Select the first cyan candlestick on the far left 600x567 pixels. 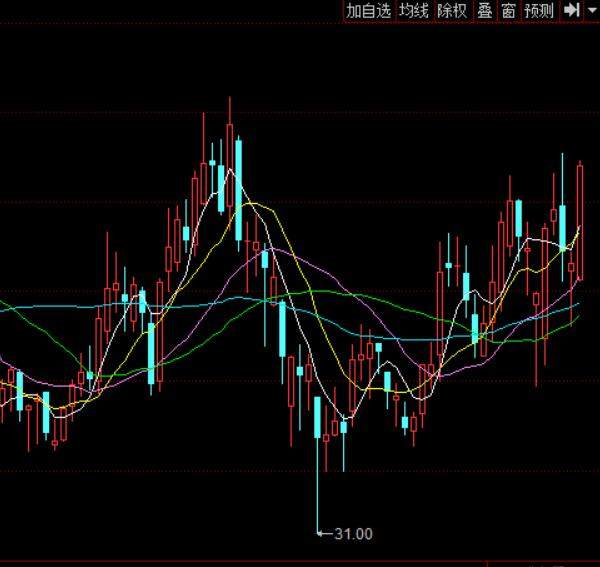pos(19,388)
